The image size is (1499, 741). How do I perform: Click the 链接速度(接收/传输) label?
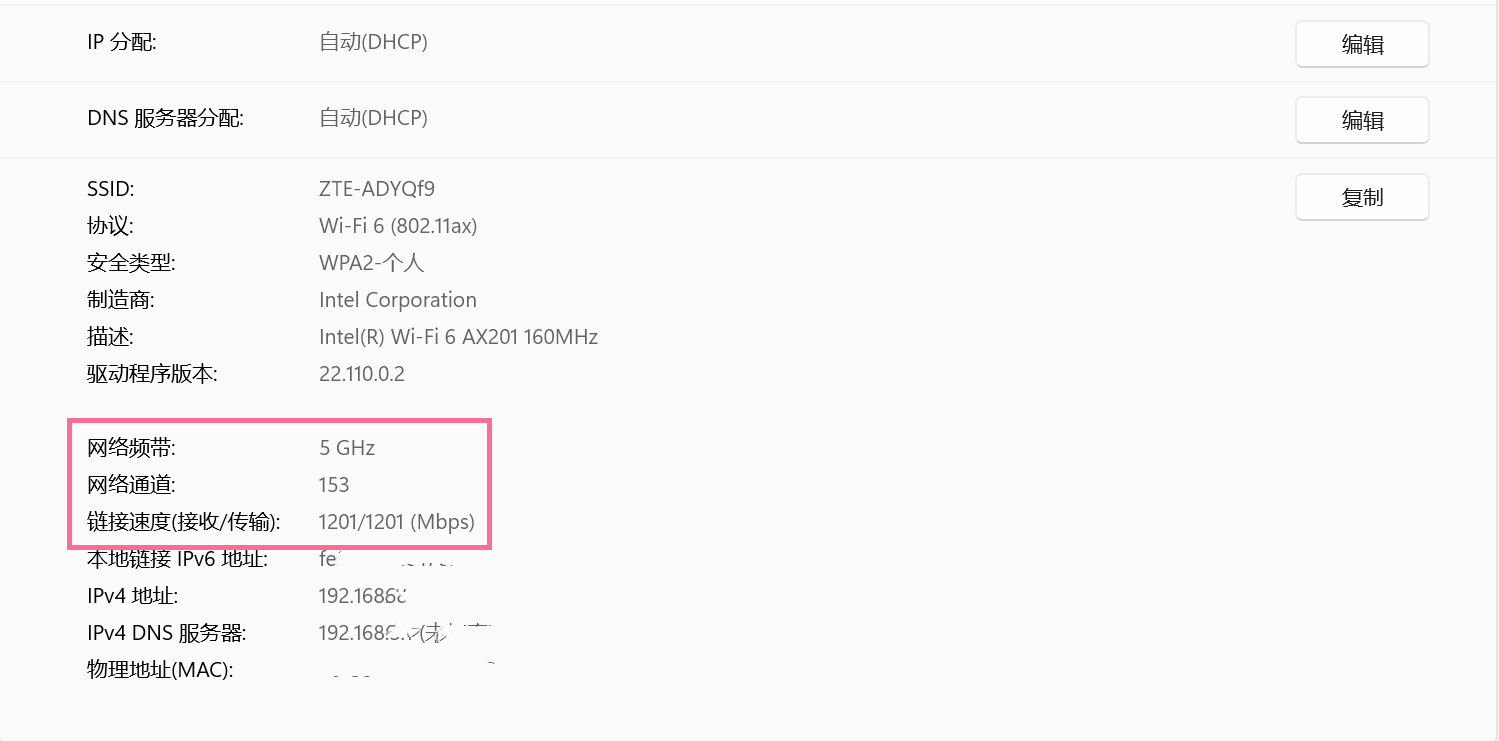pyautogui.click(x=184, y=522)
